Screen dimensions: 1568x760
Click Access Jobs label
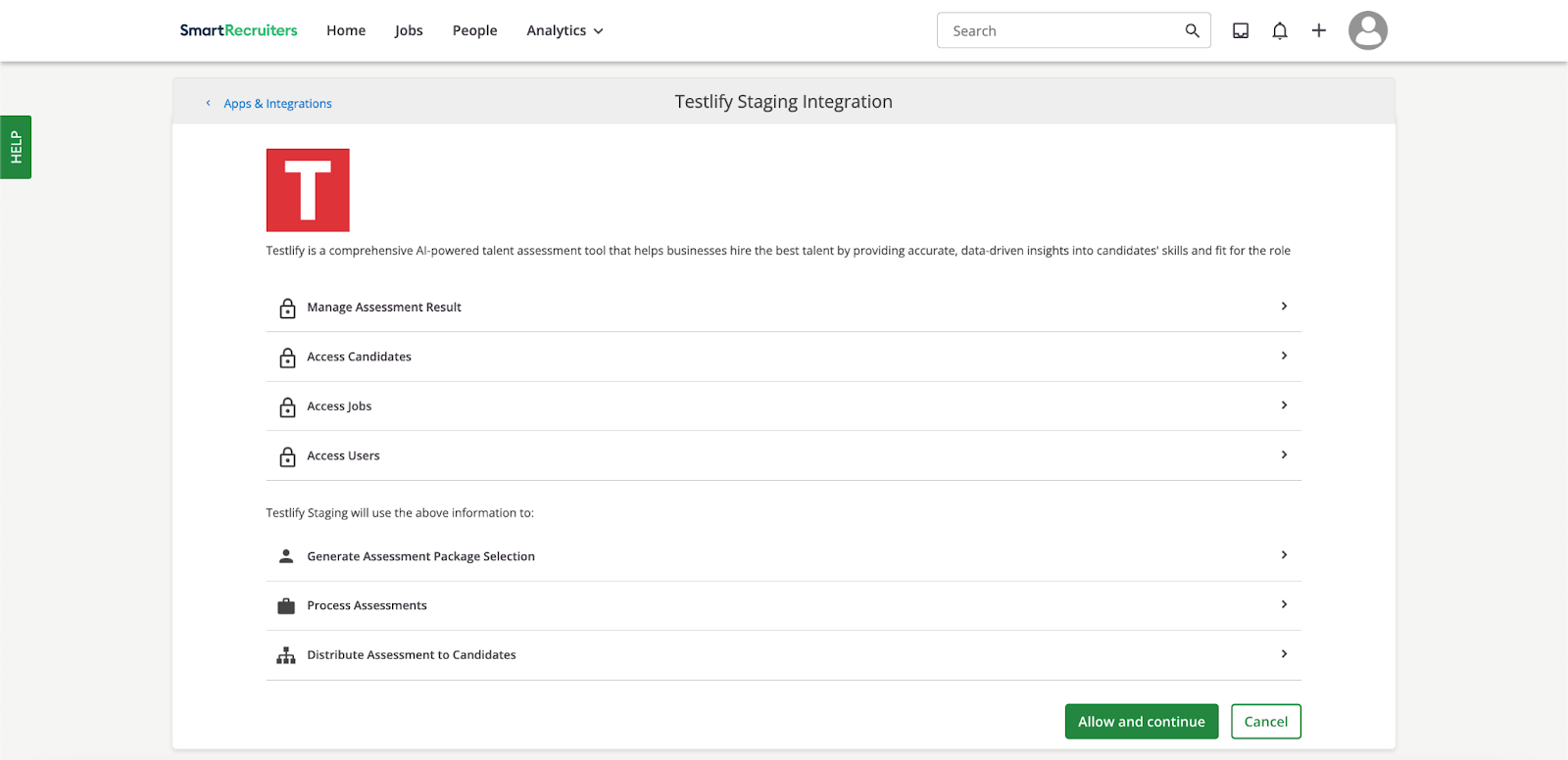pyautogui.click(x=339, y=406)
